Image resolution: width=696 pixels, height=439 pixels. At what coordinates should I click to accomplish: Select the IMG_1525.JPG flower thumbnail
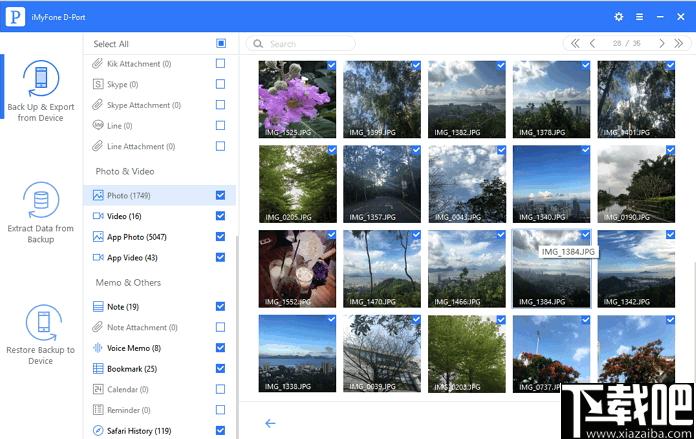pyautogui.click(x=297, y=99)
